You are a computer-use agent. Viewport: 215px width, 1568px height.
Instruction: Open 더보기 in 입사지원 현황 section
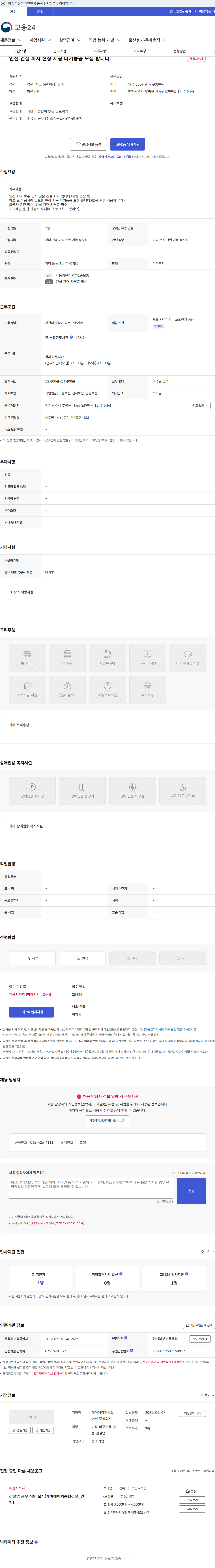pos(208,1252)
